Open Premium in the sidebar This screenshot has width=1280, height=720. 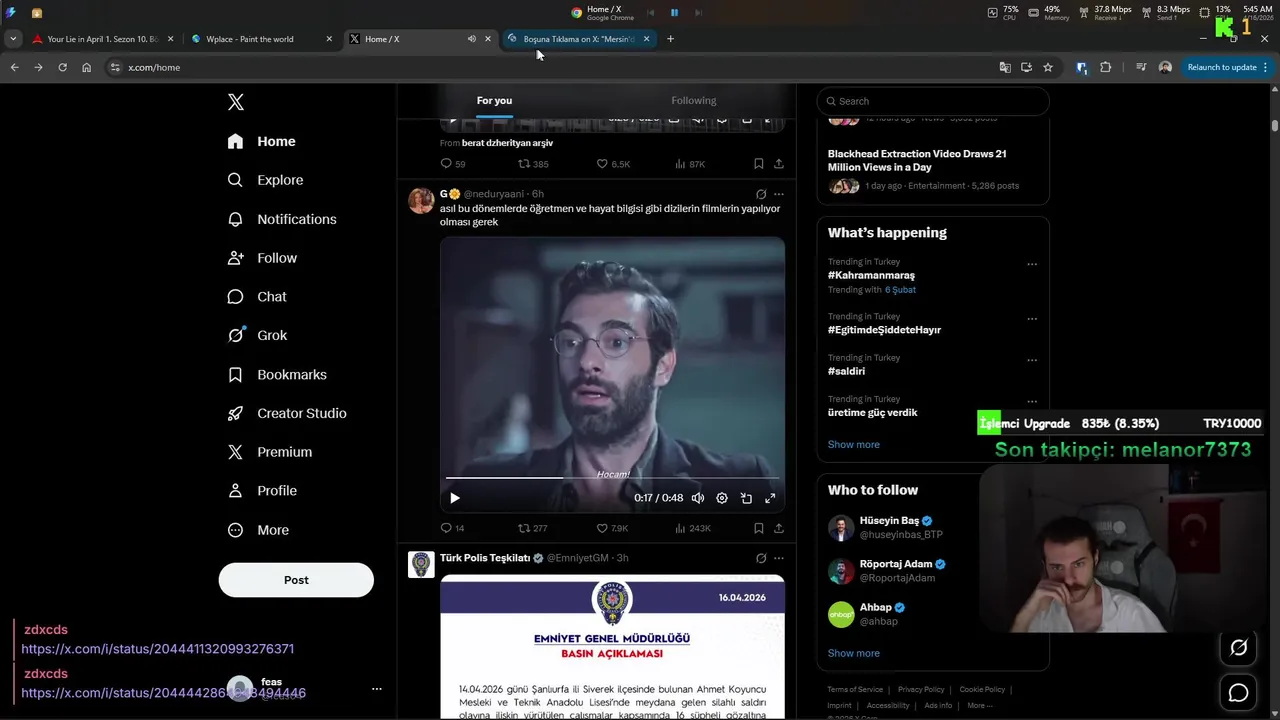[270, 452]
